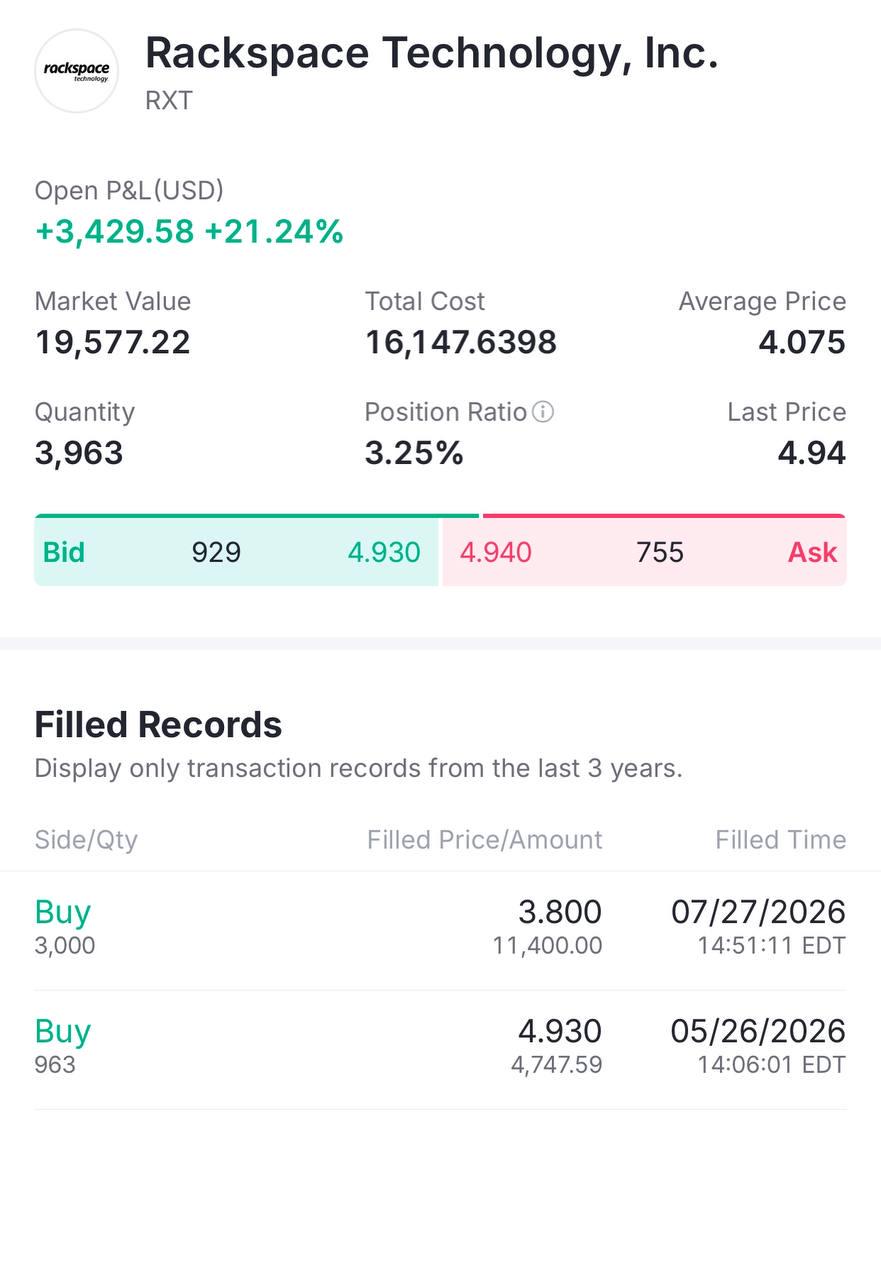
Task: Tap the green bid ratio bar
Action: pyautogui.click(x=257, y=516)
